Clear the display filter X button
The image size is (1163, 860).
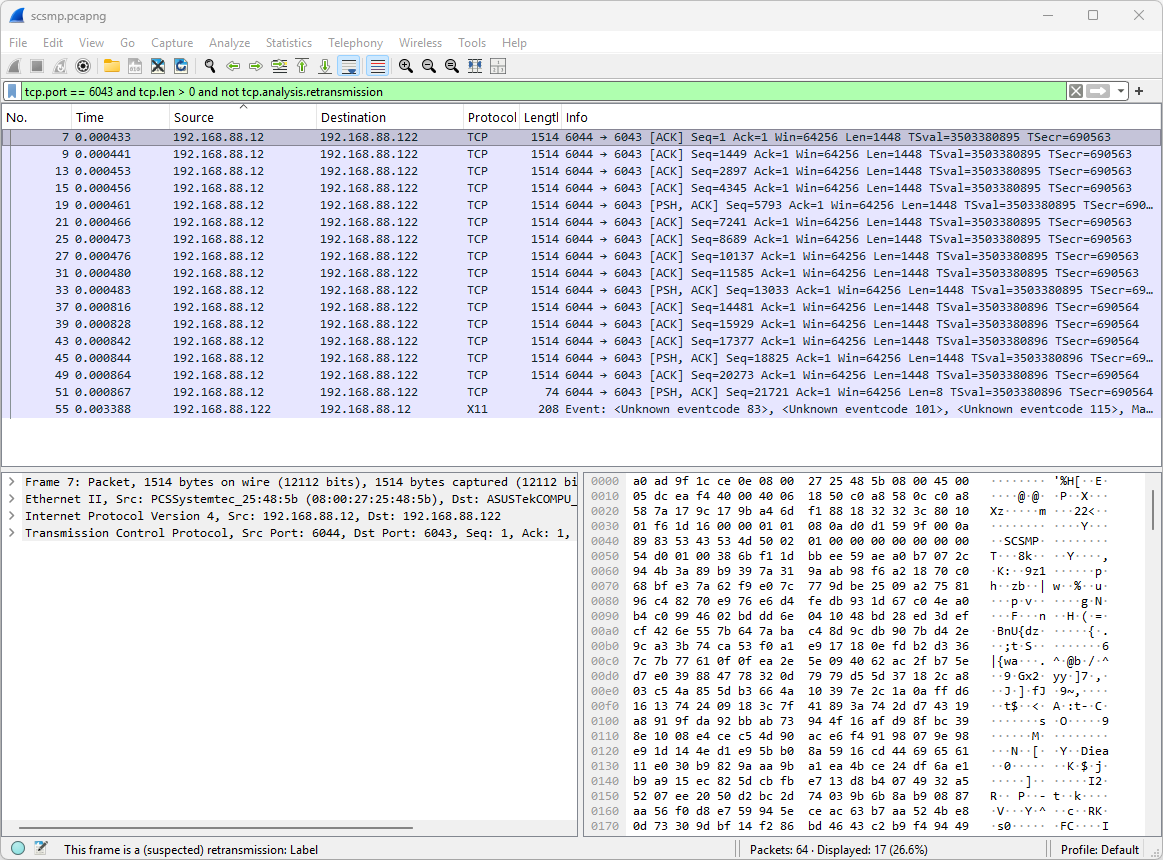pyautogui.click(x=1075, y=91)
